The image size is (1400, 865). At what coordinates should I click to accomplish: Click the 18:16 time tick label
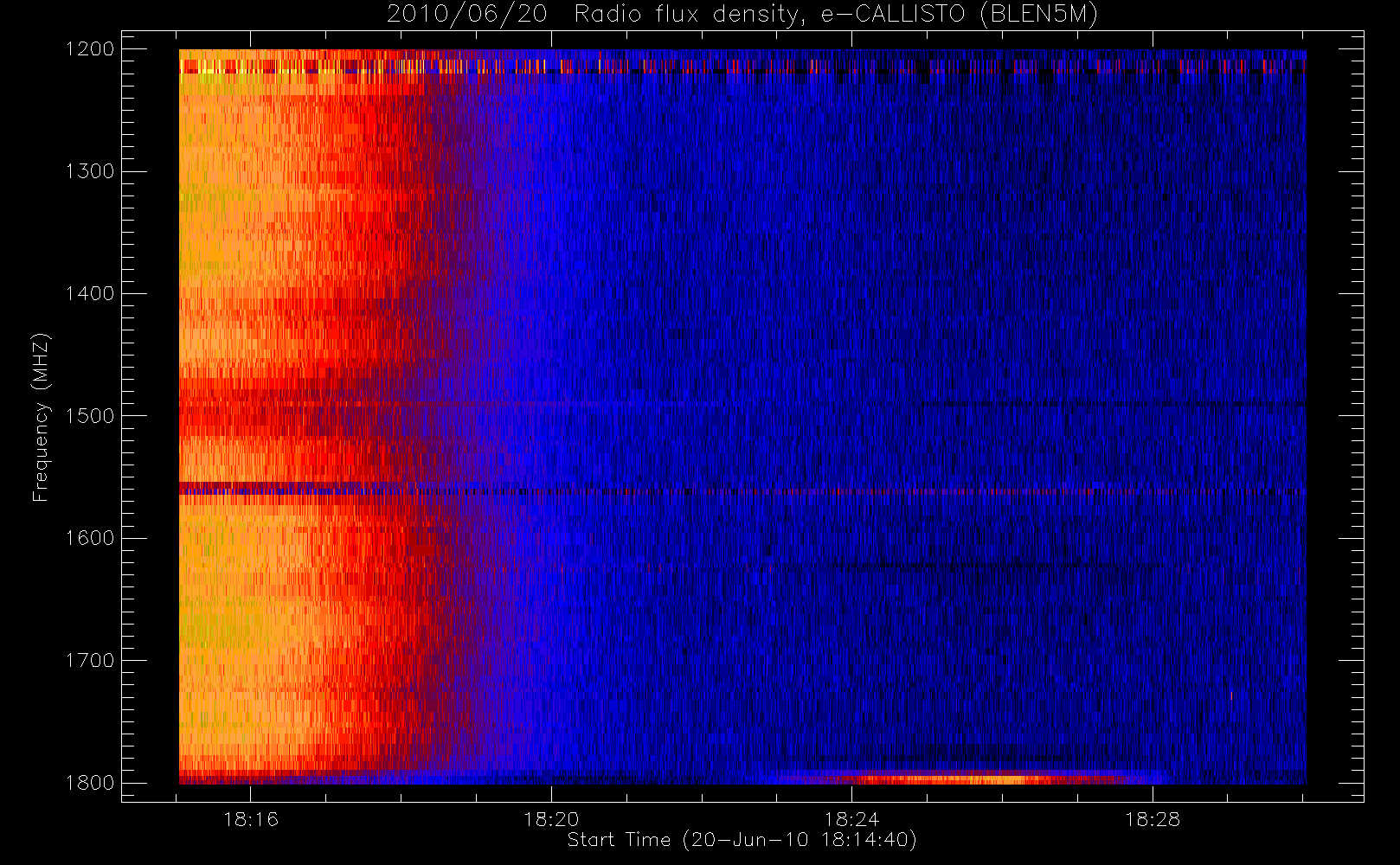coord(251,819)
